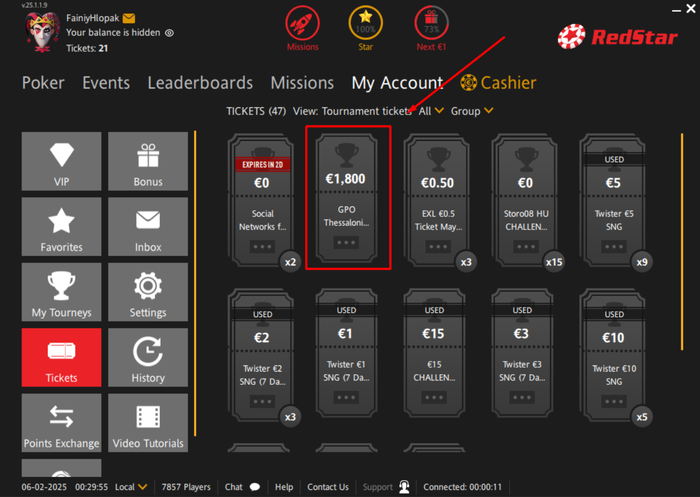Open the Next €1 gift icon

(431, 22)
